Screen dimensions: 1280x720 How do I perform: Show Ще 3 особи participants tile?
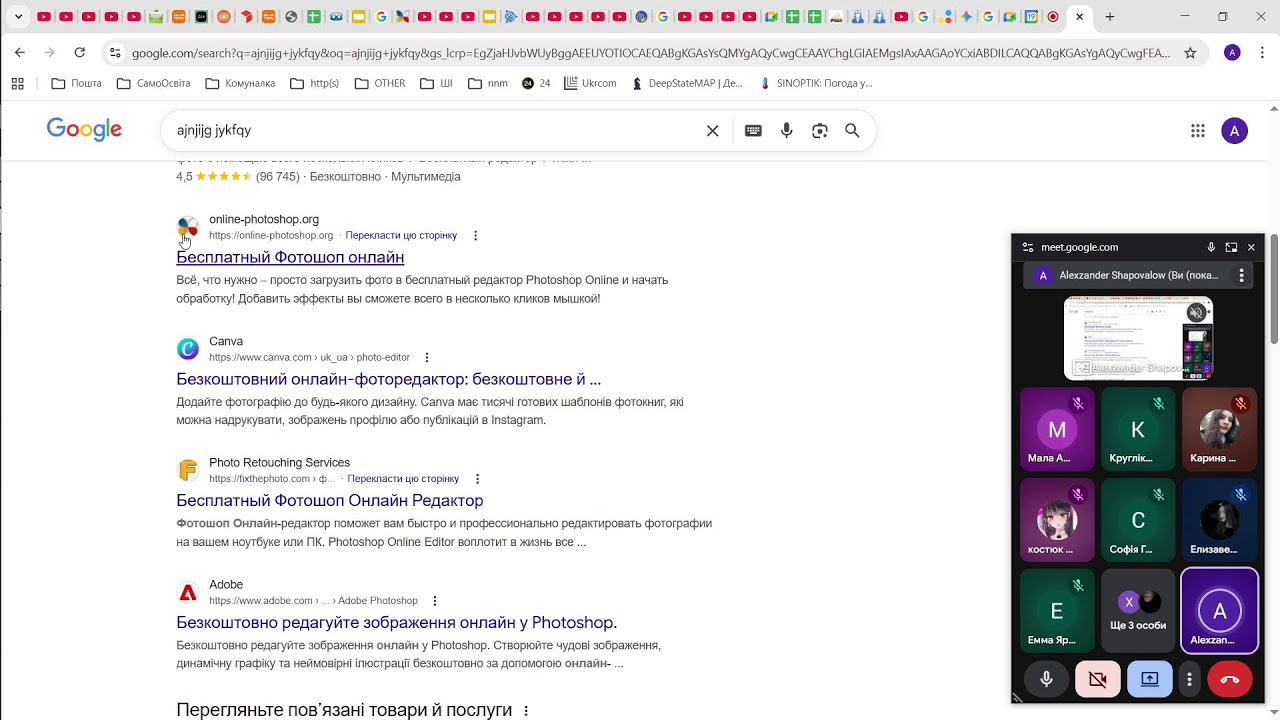click(x=1138, y=610)
